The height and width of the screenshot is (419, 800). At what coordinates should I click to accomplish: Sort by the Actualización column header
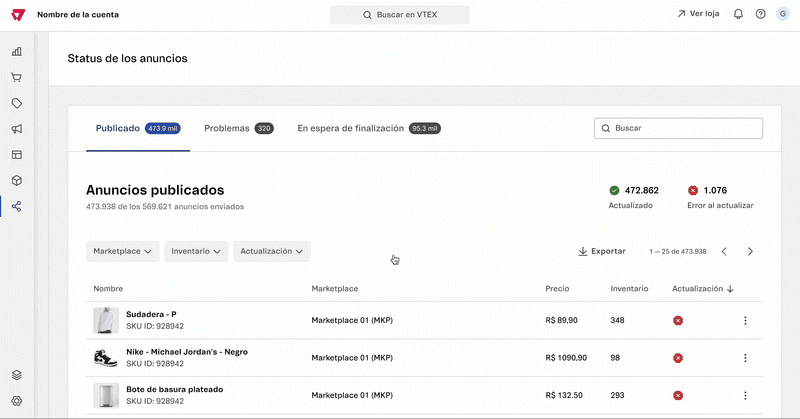[703, 289]
